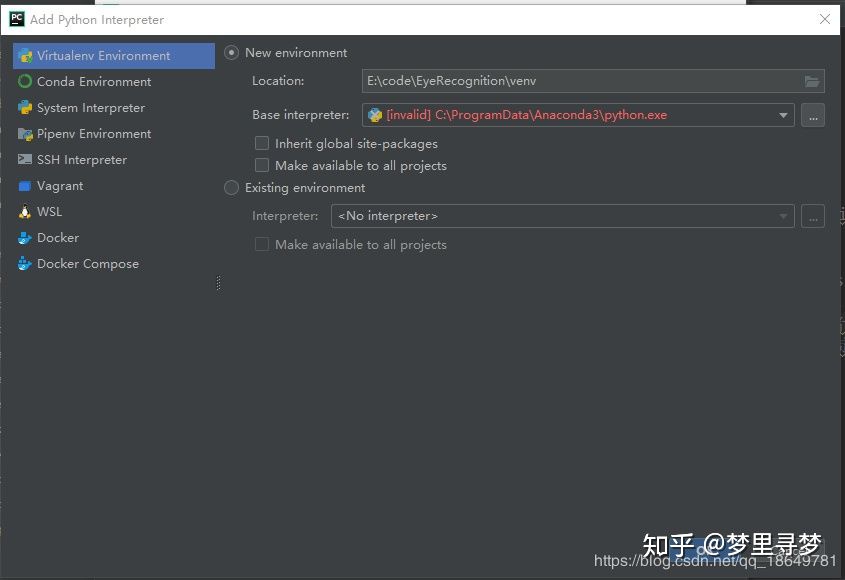The width and height of the screenshot is (845, 580).
Task: Select Virtualenv Environment in sidebar
Action: pos(114,56)
